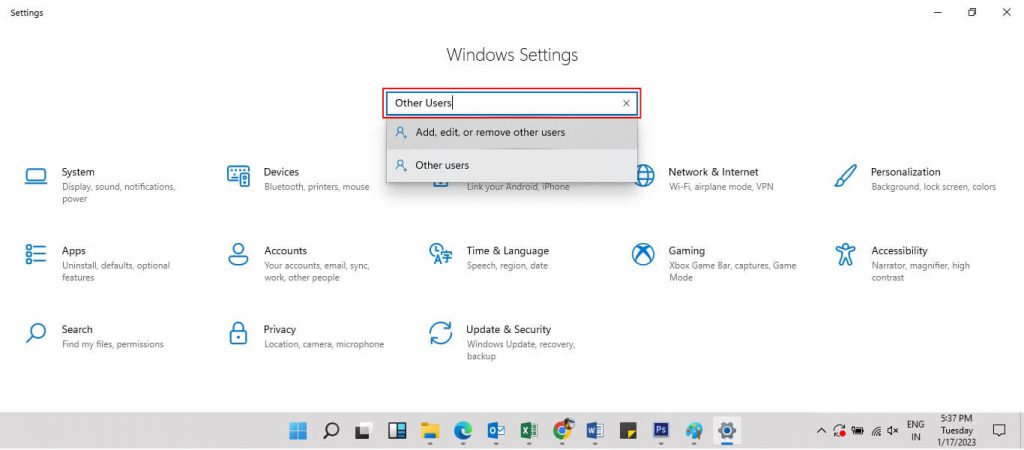Launch Outlook from taskbar
This screenshot has width=1024, height=450.
496,430
